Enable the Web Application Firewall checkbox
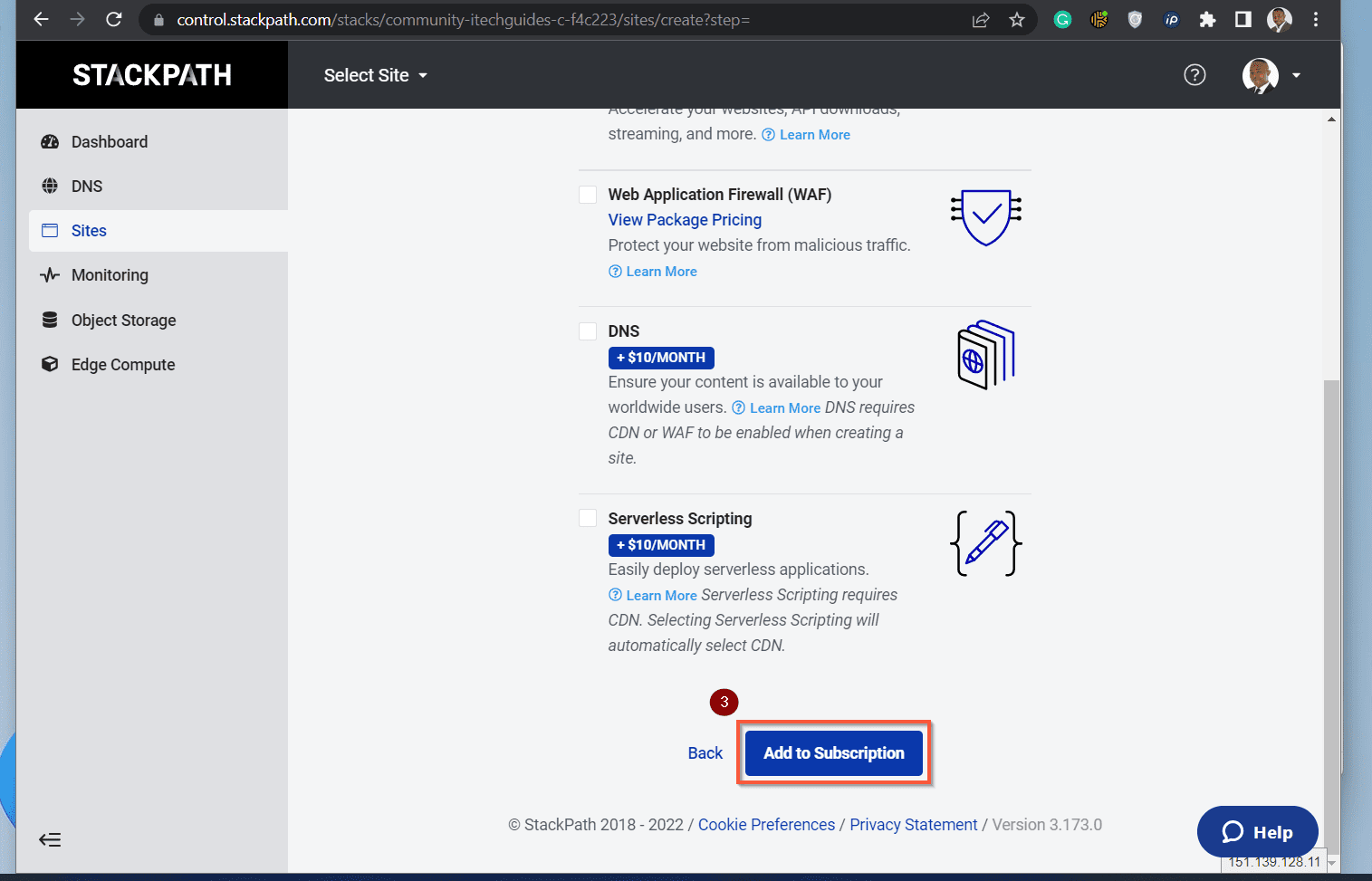 (x=588, y=195)
